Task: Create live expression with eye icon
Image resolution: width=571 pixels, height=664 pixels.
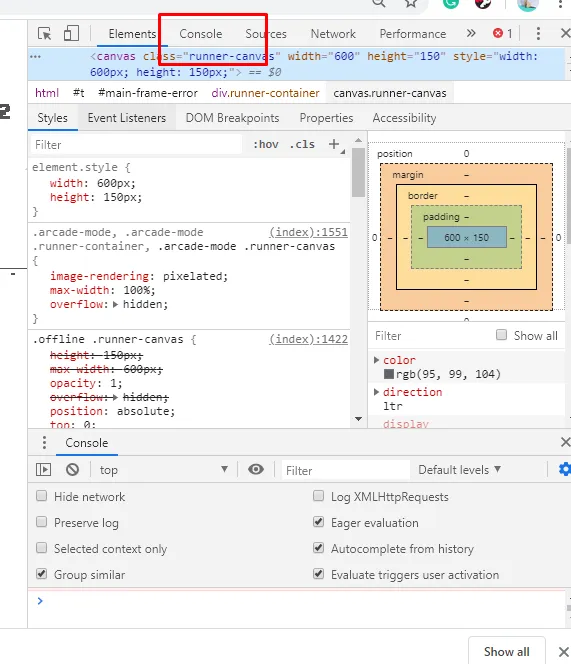Action: [x=256, y=469]
